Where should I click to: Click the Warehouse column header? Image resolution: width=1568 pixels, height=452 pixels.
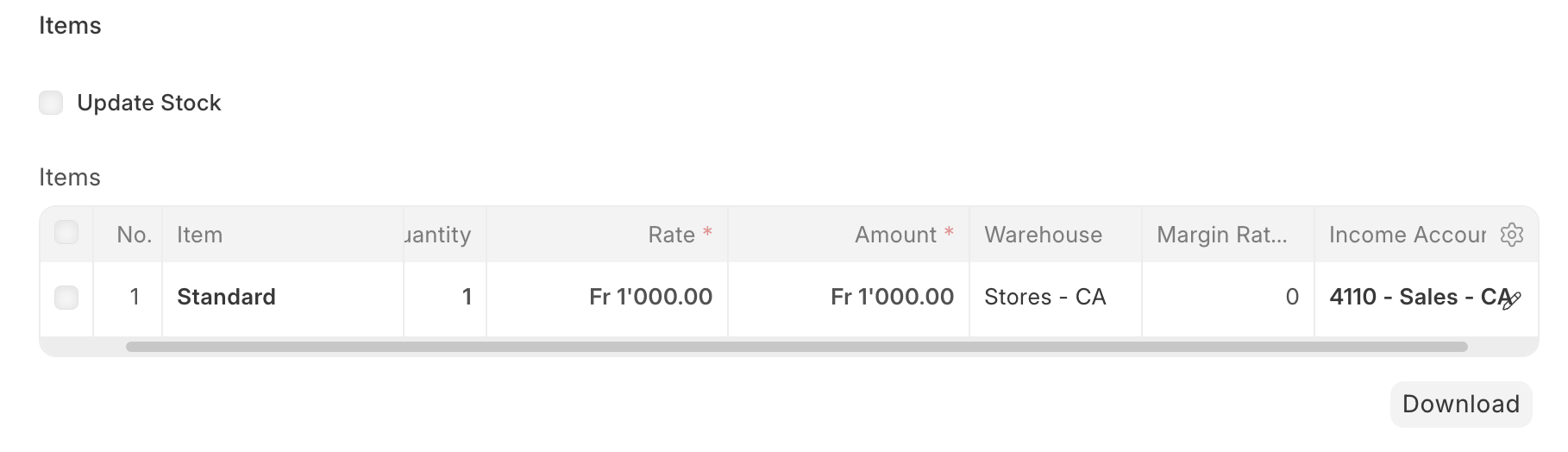tap(1044, 235)
